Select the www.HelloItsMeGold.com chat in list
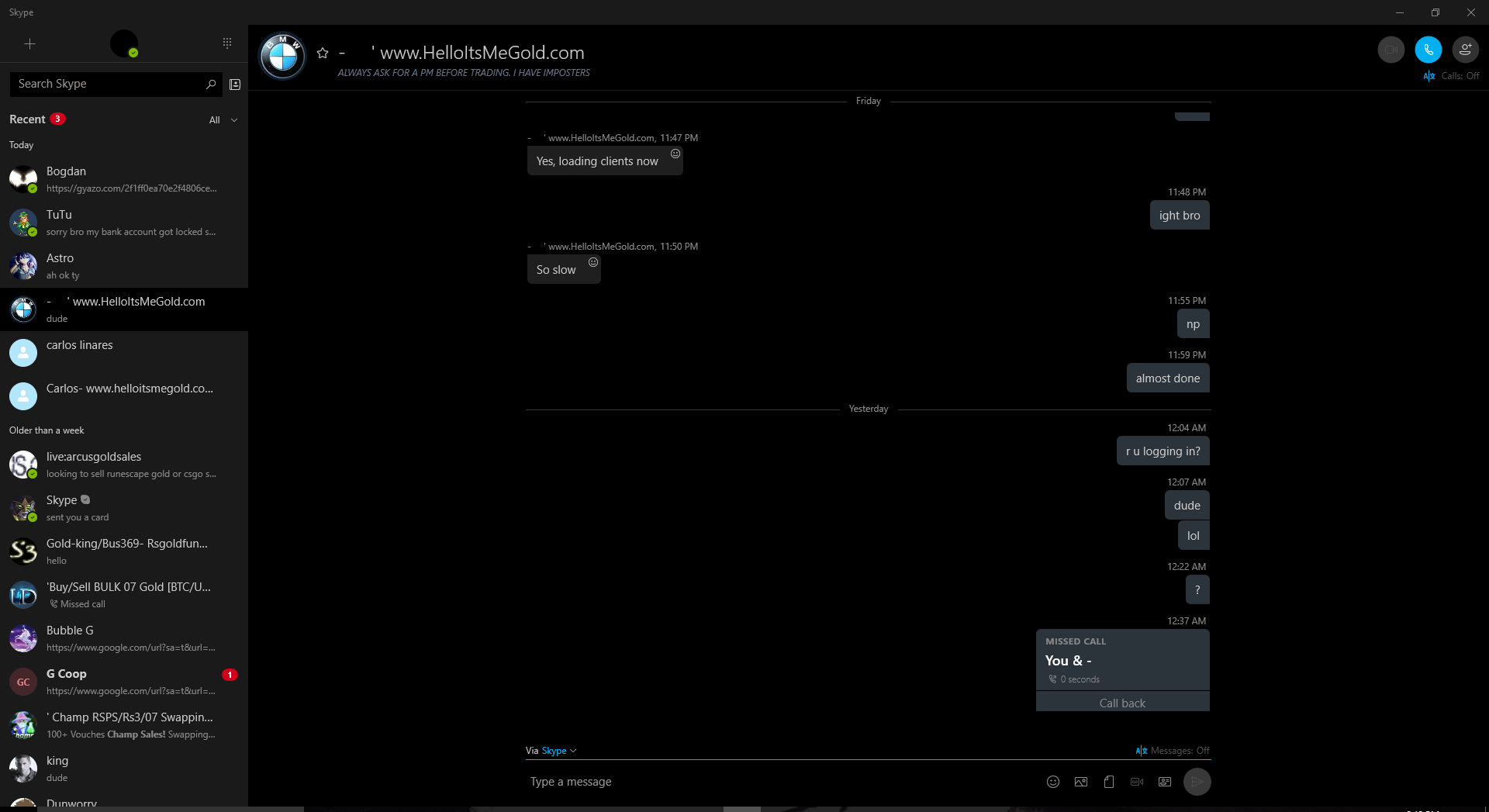1489x812 pixels. (x=124, y=309)
